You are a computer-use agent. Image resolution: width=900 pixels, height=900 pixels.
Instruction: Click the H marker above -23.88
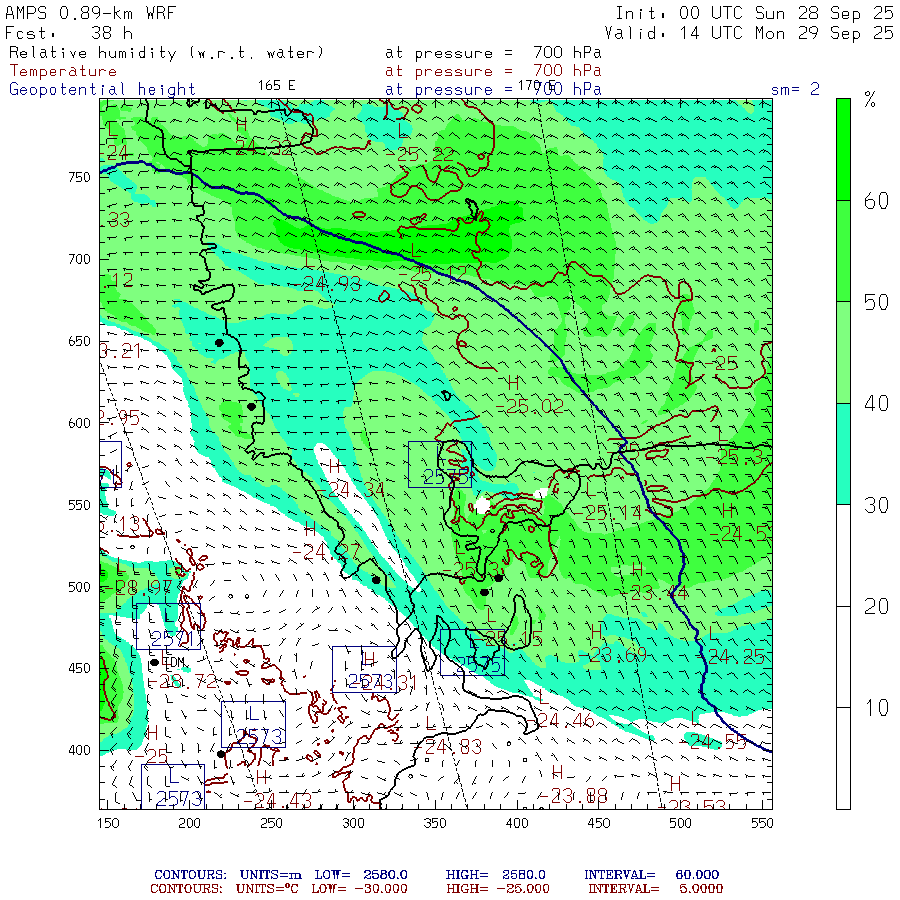(x=557, y=774)
